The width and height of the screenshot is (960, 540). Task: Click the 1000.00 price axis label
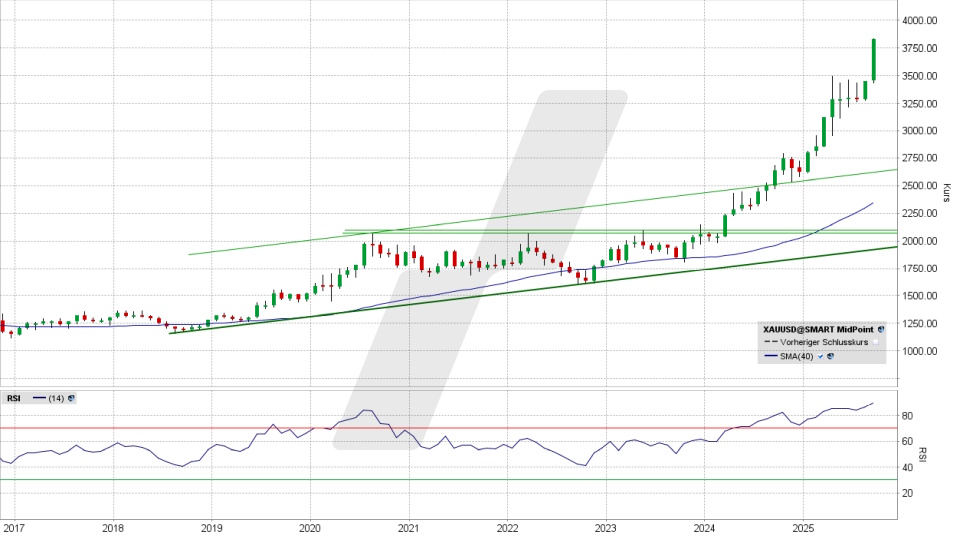tap(918, 351)
